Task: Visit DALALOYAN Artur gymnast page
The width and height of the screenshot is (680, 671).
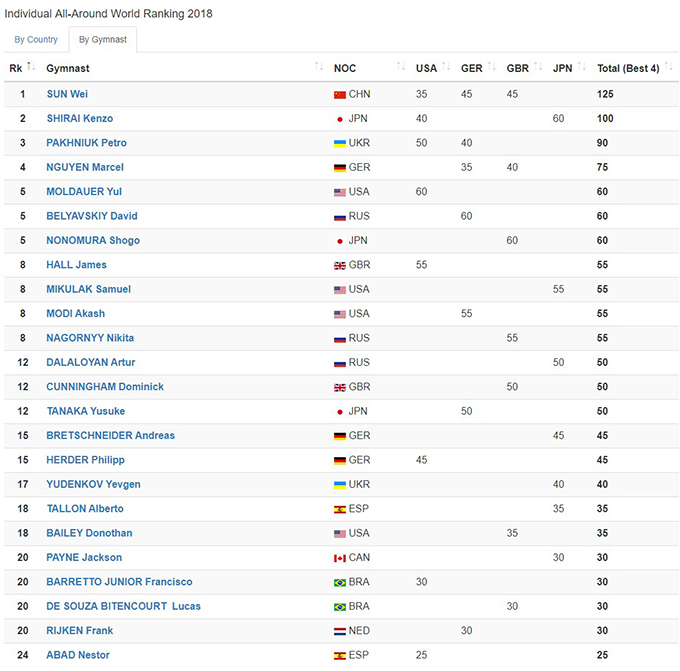Action: pos(91,362)
